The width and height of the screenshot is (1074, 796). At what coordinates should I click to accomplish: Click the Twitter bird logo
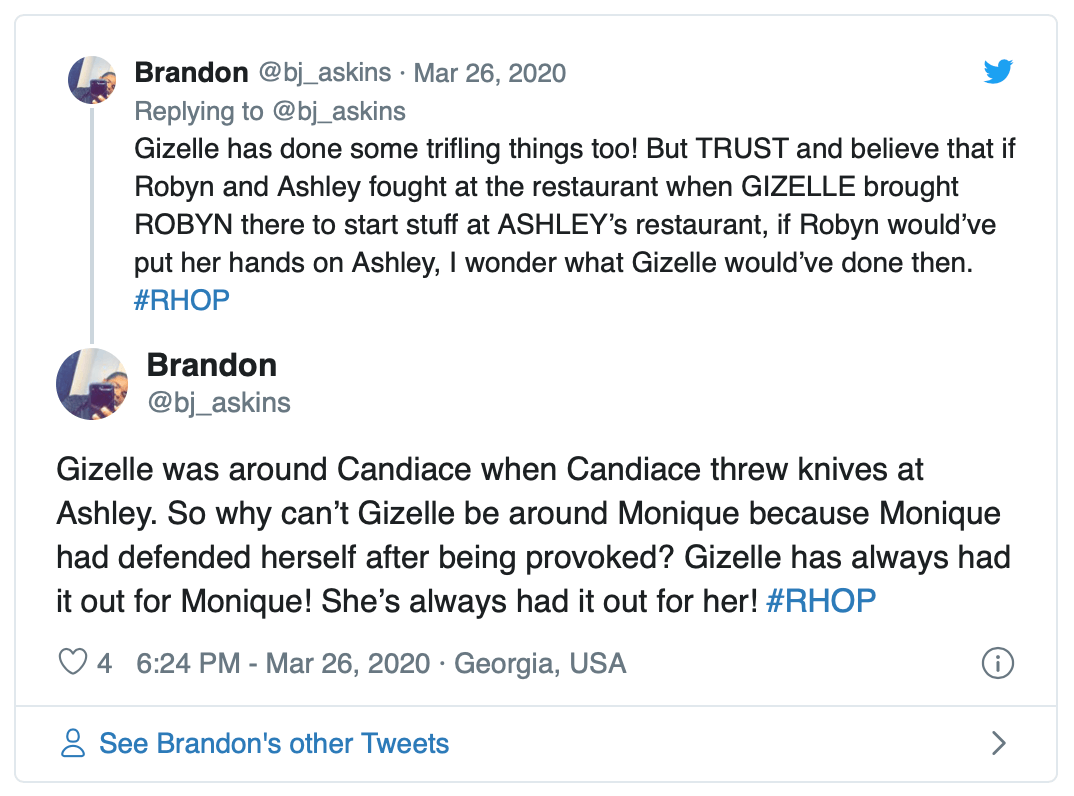pyautogui.click(x=998, y=72)
